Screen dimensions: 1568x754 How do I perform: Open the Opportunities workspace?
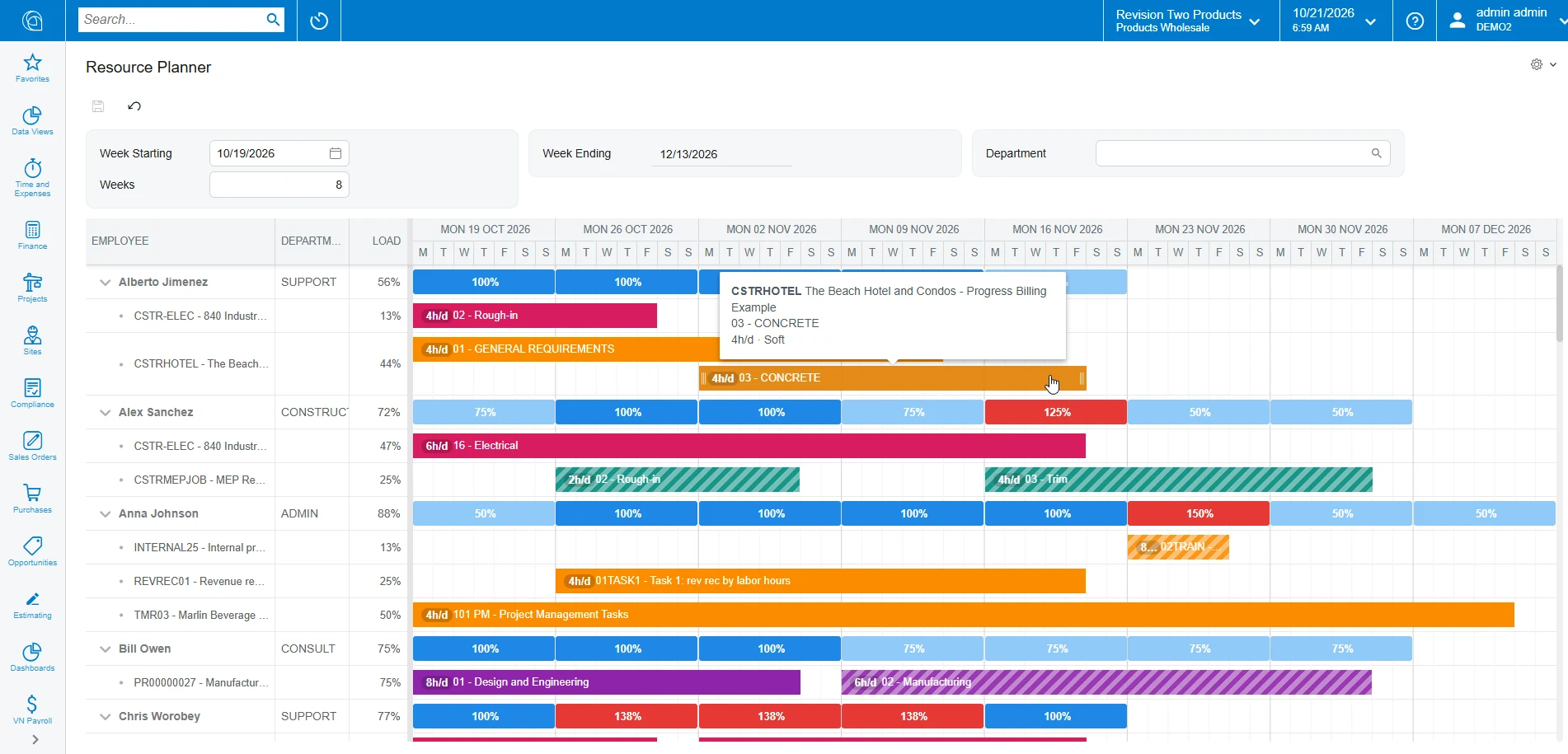(32, 552)
